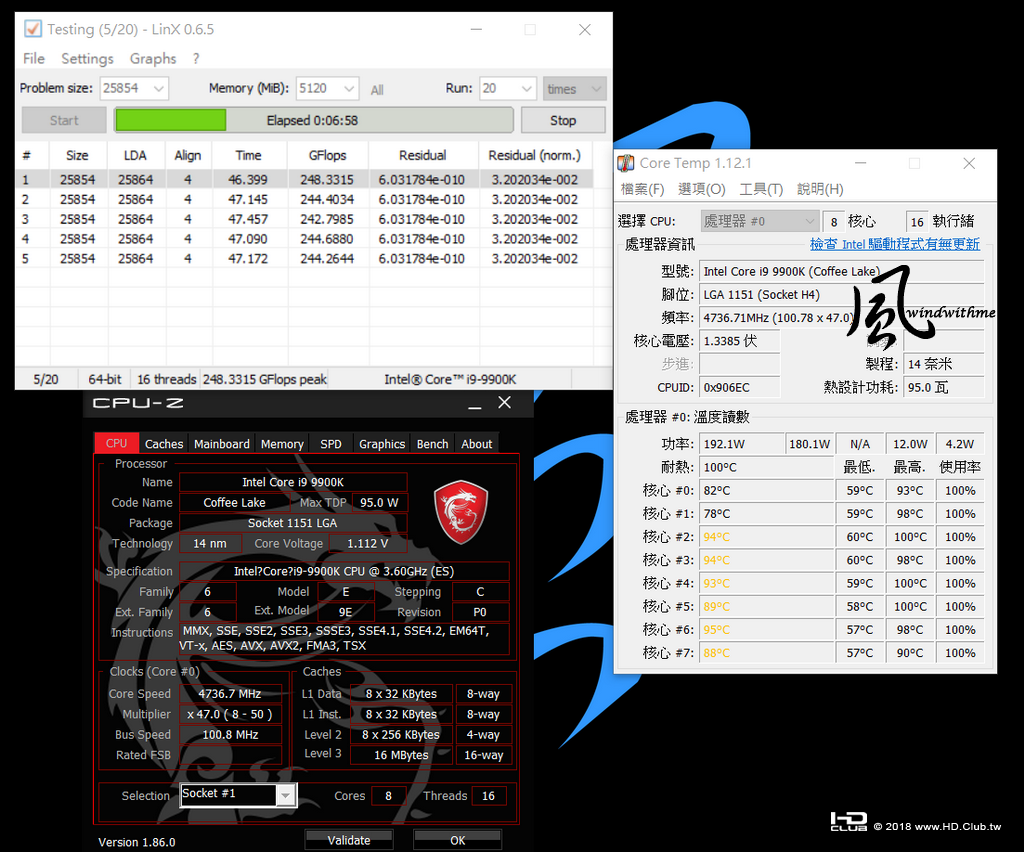Open the LinX File menu
This screenshot has width=1024, height=852.
pyautogui.click(x=34, y=59)
